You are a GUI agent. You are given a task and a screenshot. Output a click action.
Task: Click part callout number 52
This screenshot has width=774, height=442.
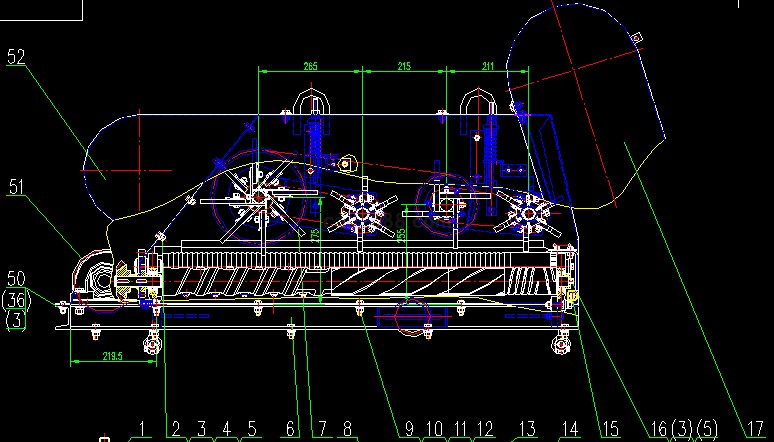click(x=16, y=58)
